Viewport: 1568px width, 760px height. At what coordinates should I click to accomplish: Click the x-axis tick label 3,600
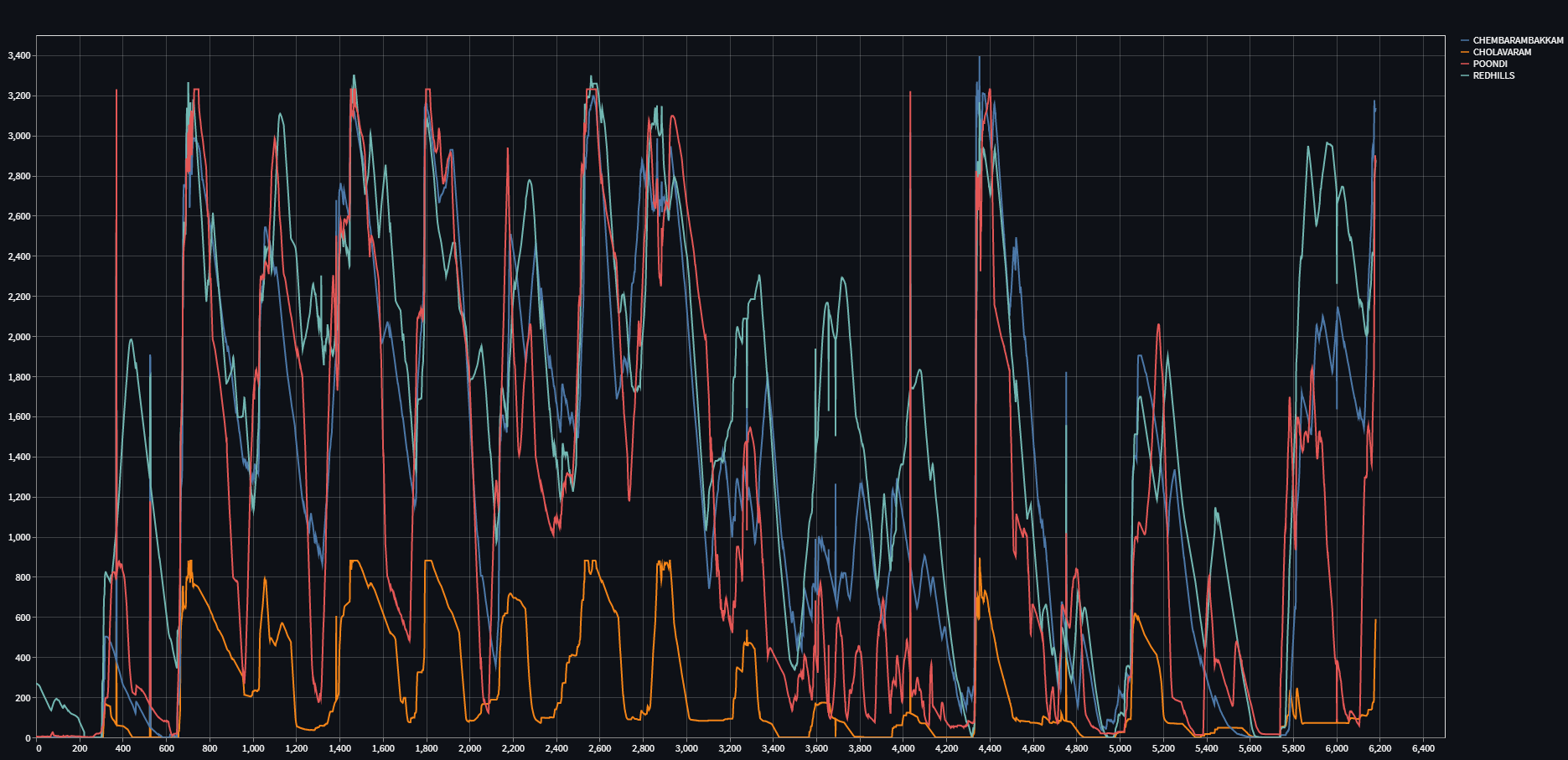(x=817, y=748)
